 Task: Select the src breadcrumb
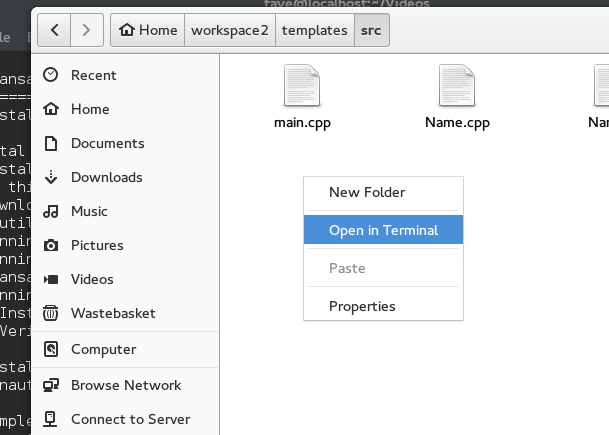coord(371,30)
